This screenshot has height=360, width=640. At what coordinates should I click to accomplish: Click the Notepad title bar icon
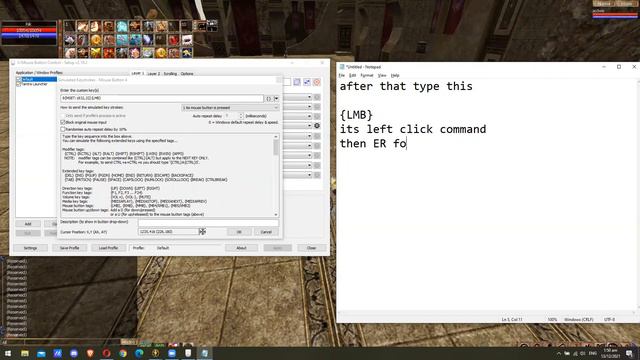click(x=342, y=67)
